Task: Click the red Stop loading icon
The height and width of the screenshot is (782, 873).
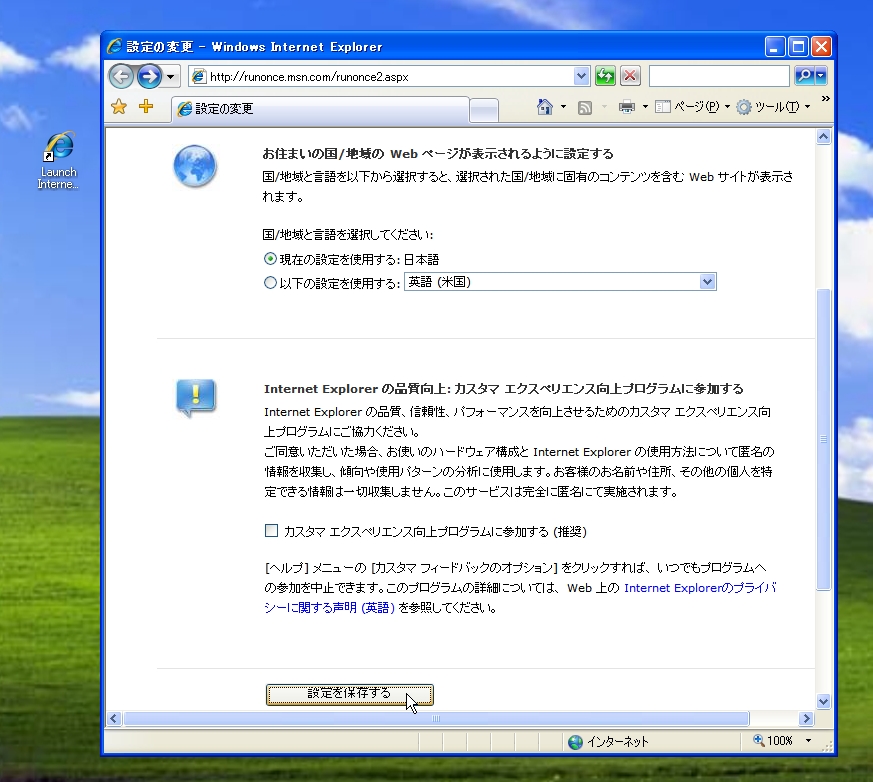Action: click(x=630, y=76)
